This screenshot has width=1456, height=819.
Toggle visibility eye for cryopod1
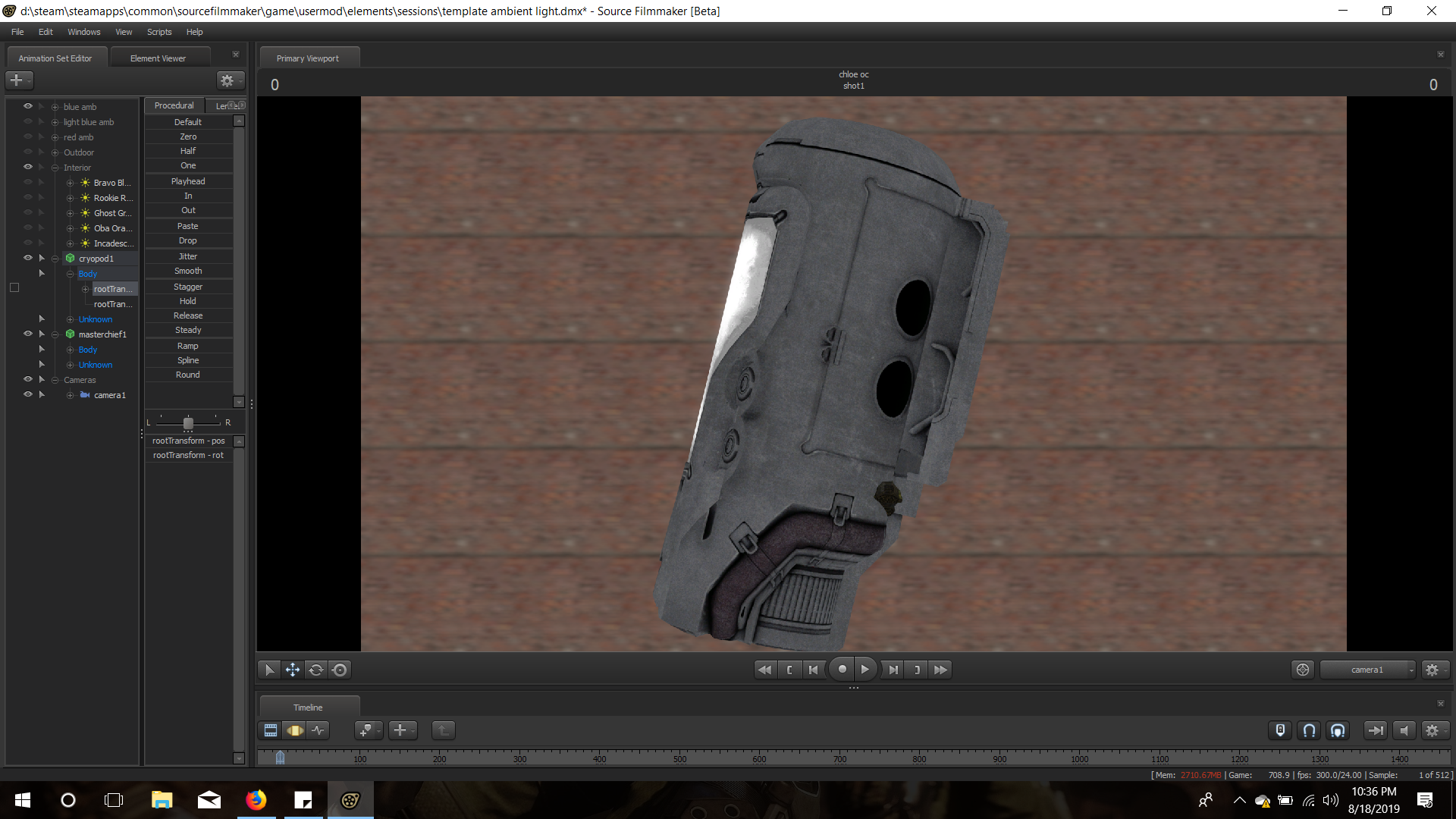click(28, 258)
